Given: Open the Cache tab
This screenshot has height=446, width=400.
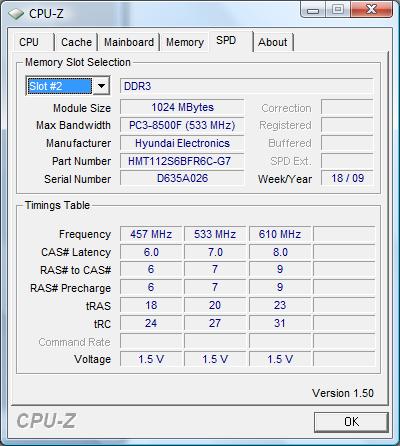Looking at the screenshot, I should point(76,42).
